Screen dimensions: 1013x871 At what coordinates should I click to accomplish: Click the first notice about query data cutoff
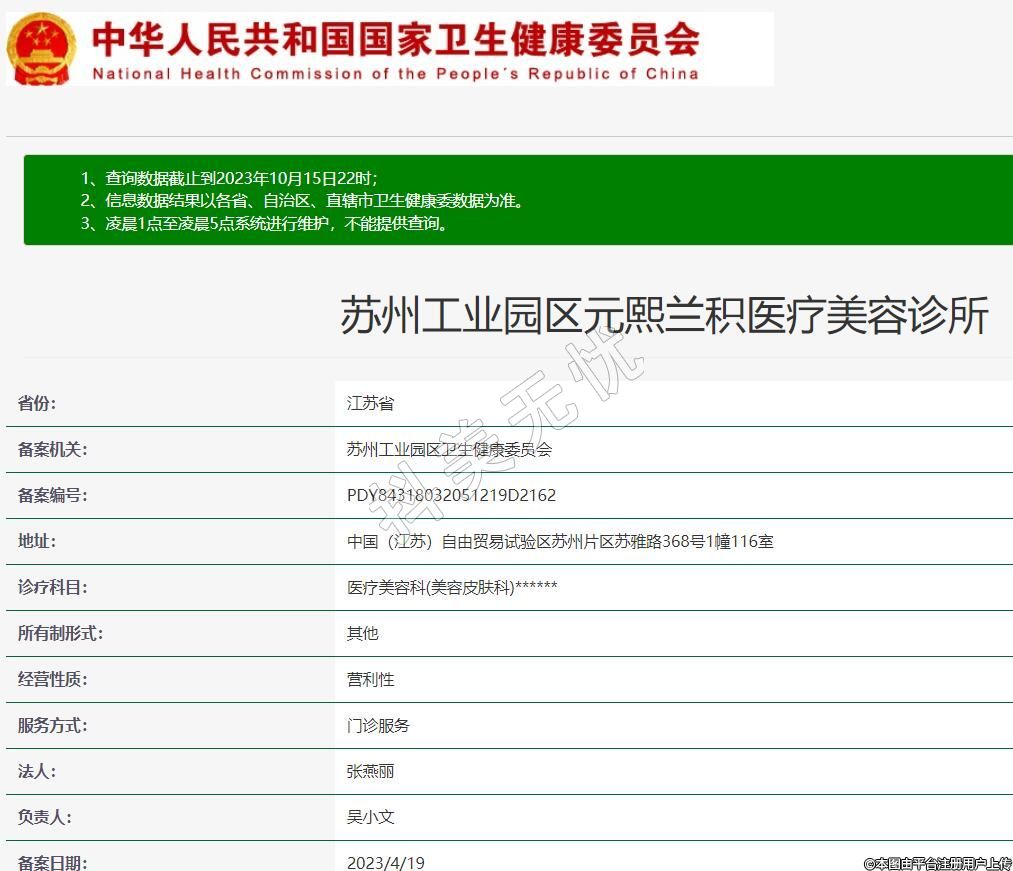229,178
